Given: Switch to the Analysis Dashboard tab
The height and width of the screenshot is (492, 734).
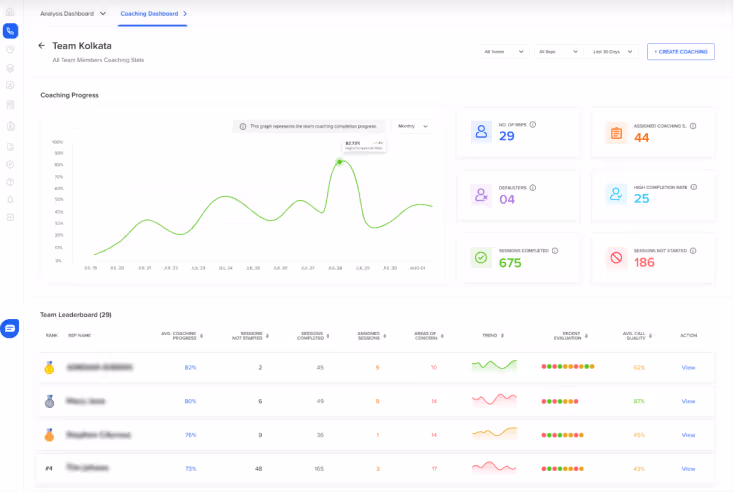Looking at the screenshot, I should (x=67, y=14).
